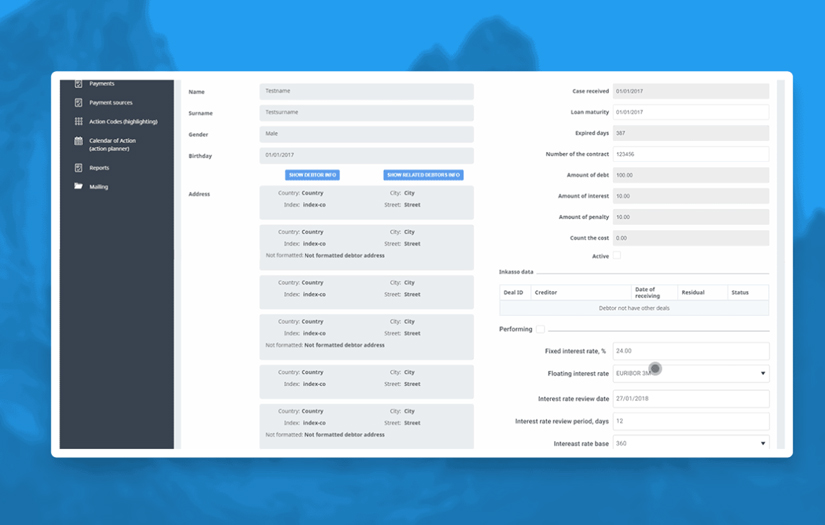Toggle the Performing checkbox
This screenshot has width=825, height=525.
pyautogui.click(x=540, y=329)
